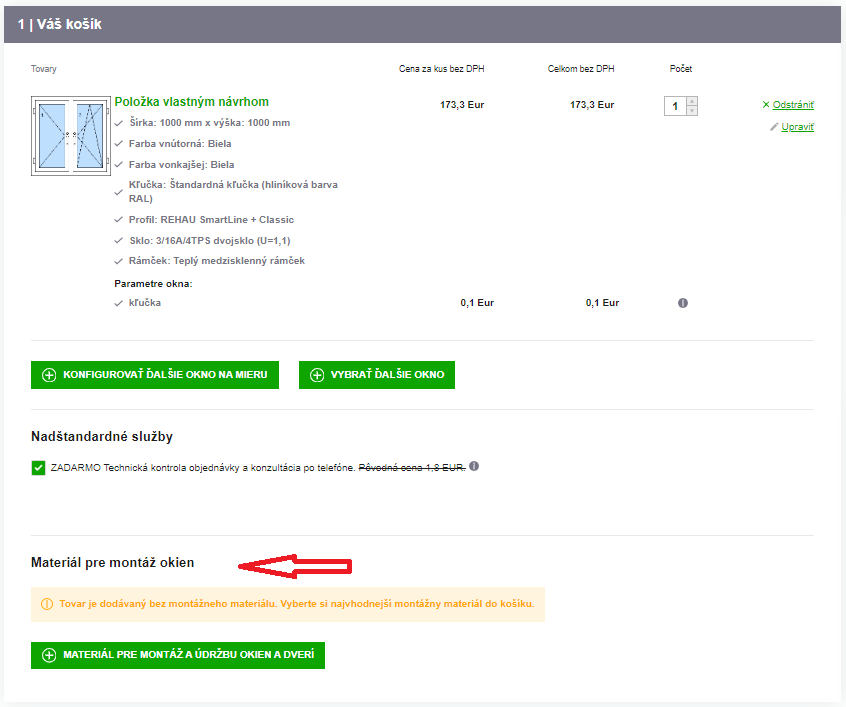This screenshot has width=846, height=707.
Task: Increase quantity with the up stepper arrow
Action: pyautogui.click(x=692, y=101)
